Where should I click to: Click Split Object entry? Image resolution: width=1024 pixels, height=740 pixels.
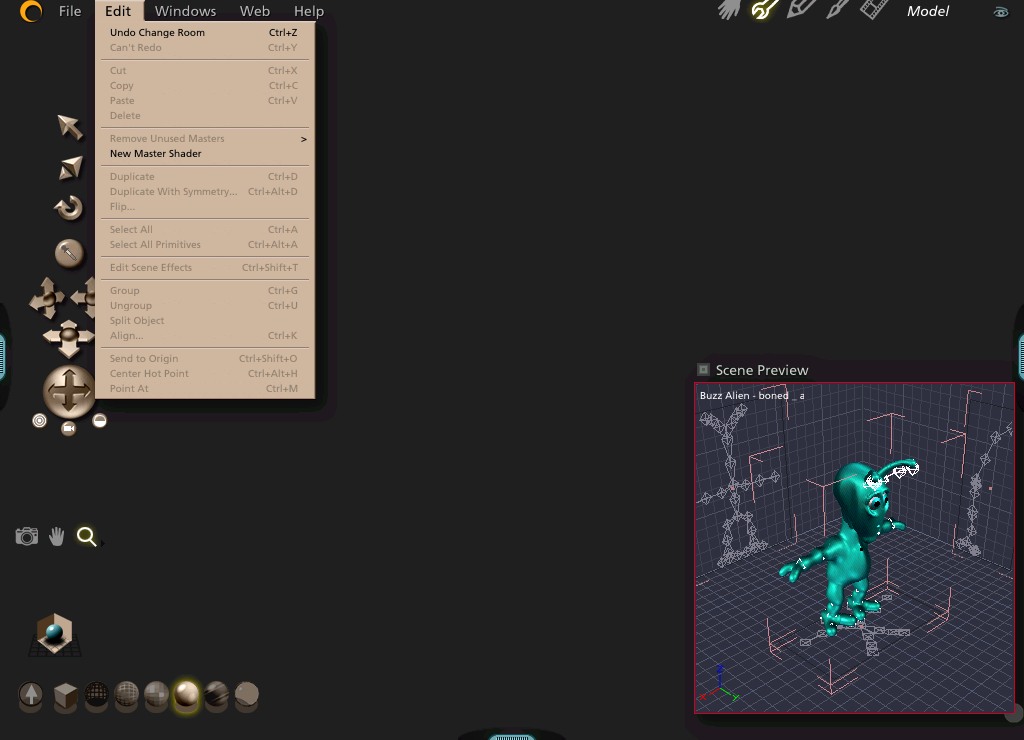pyautogui.click(x=204, y=321)
